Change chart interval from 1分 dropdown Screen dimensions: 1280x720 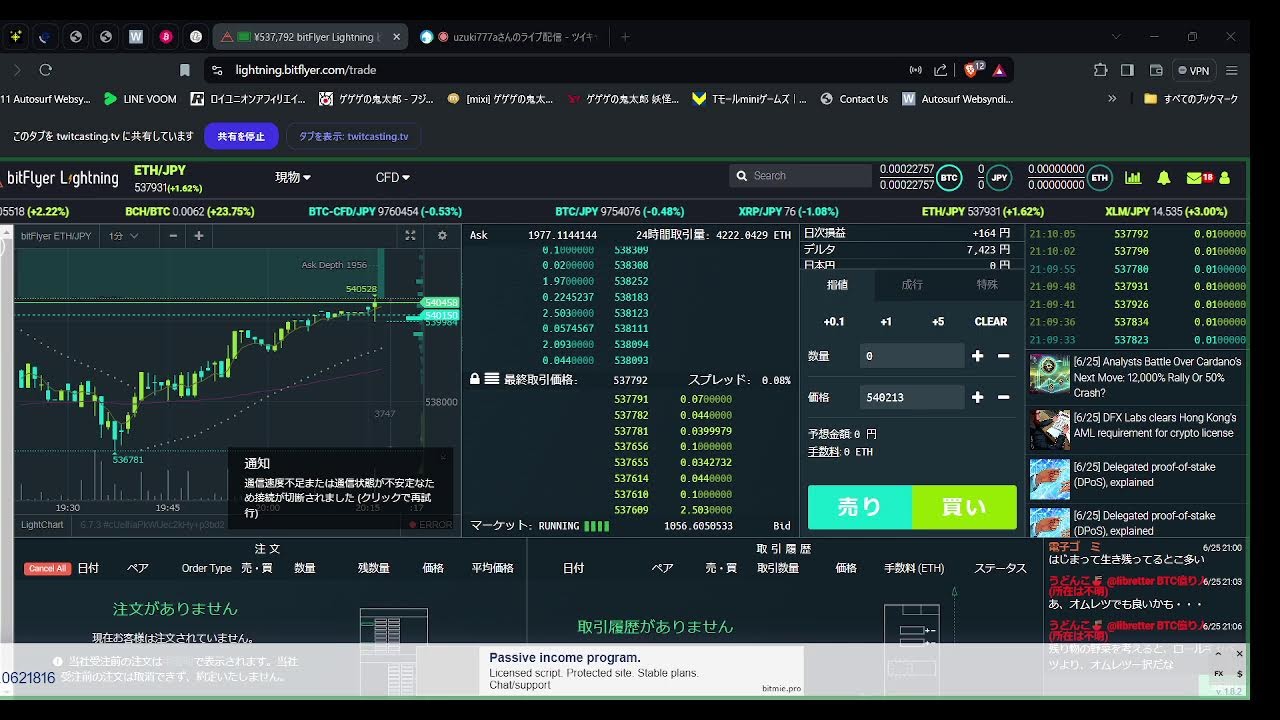coord(123,236)
